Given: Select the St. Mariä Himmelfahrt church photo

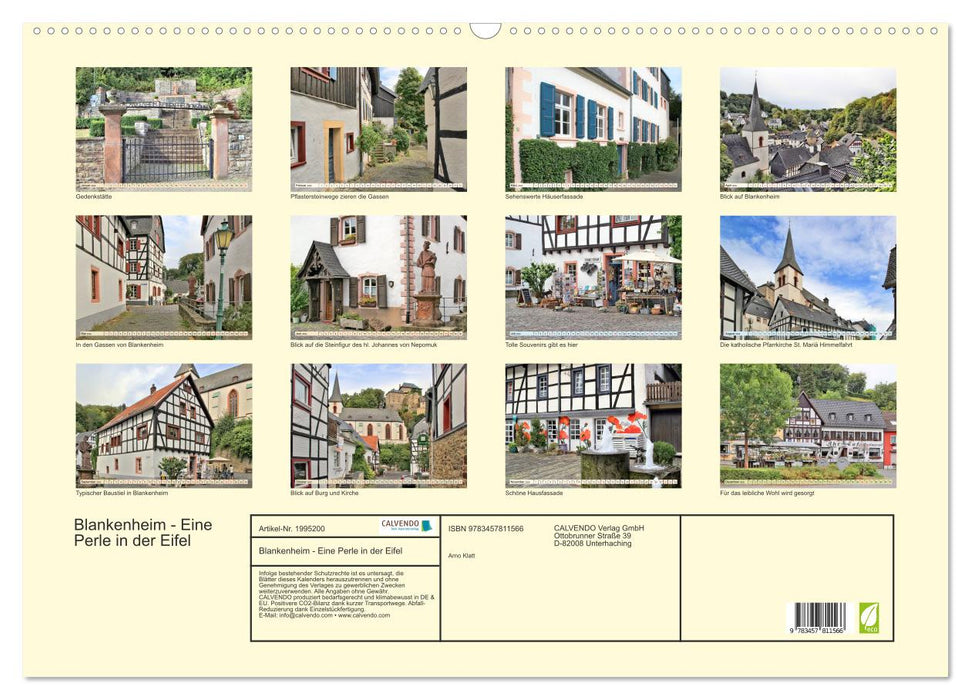Looking at the screenshot, I should coord(806,276).
